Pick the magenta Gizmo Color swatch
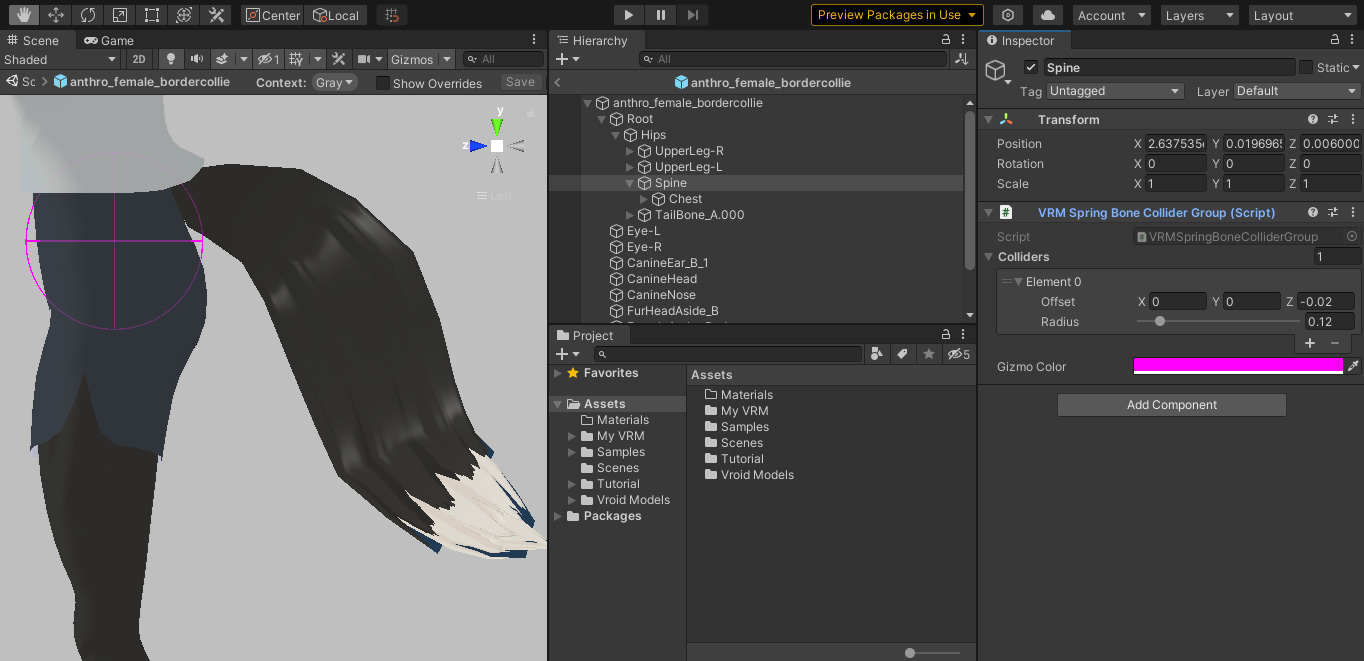The height and width of the screenshot is (661, 1364). pos(1237,366)
